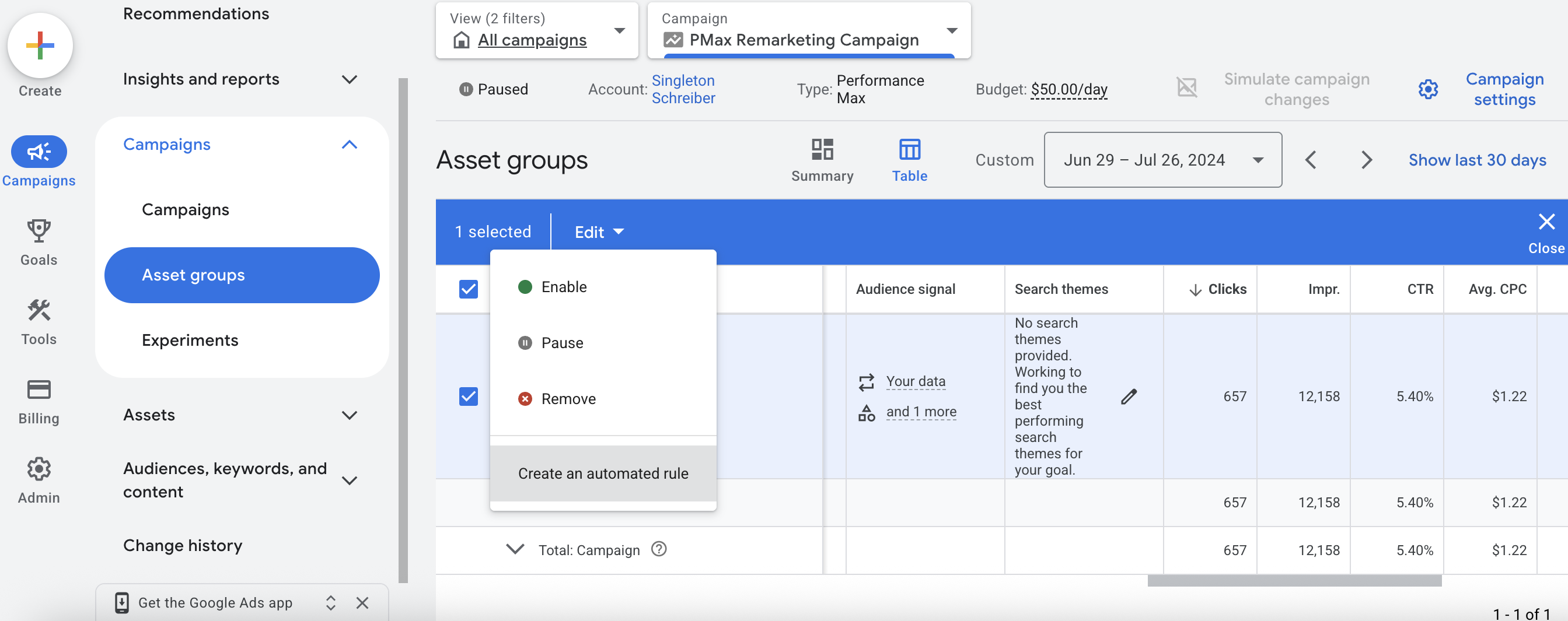Click the 'and 1 more' audience link
Viewport: 1568px width, 621px height.
(x=921, y=412)
